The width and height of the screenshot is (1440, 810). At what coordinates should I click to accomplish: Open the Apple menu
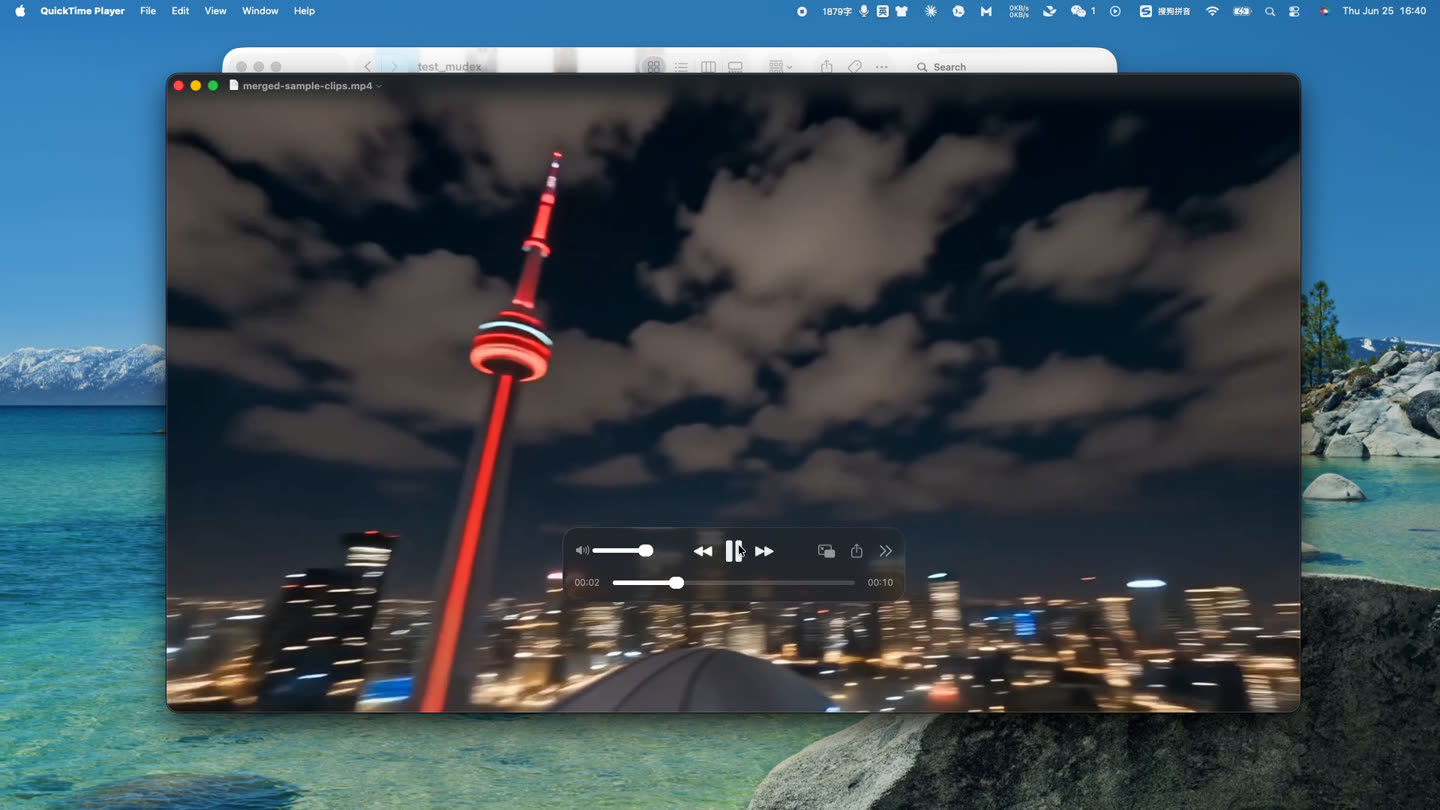20,11
